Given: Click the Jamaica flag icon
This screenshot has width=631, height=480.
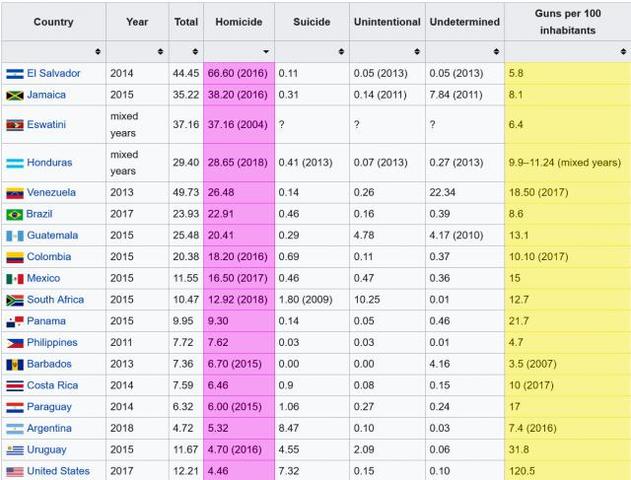Looking at the screenshot, I should [14, 95].
